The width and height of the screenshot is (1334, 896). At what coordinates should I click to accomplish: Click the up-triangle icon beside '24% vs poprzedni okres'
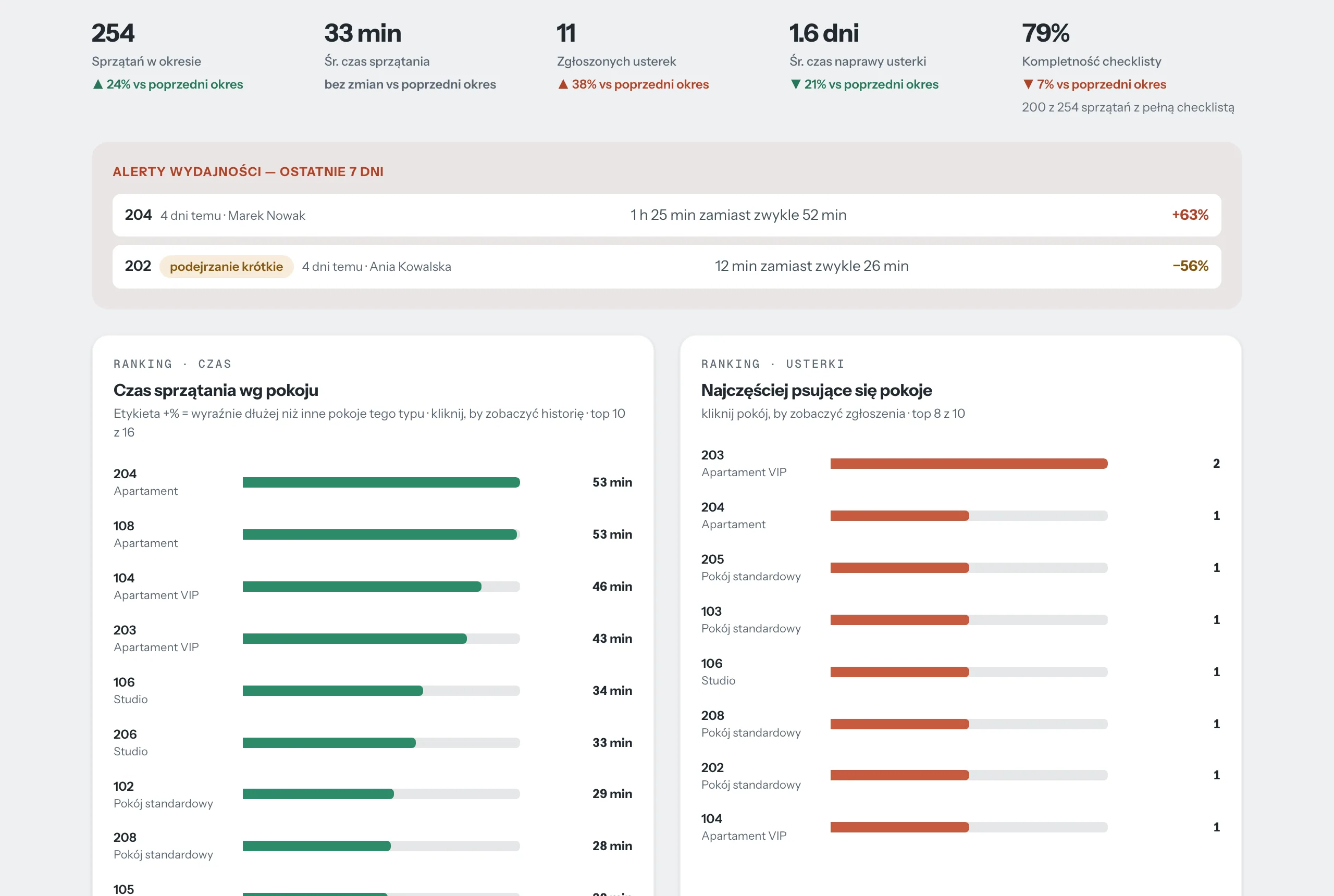tap(98, 84)
